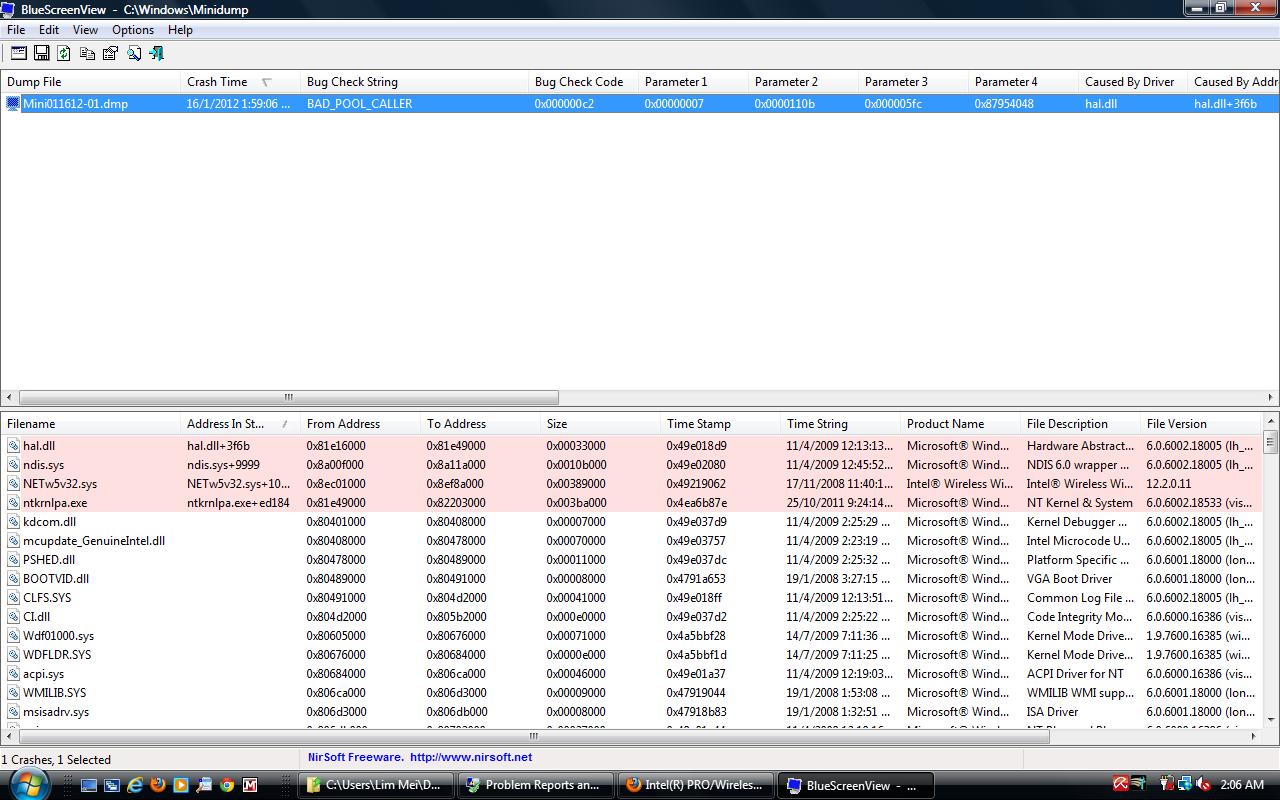This screenshot has height=800, width=1280.
Task: Open the nirsoft.net link in status bar
Action: click(471, 757)
